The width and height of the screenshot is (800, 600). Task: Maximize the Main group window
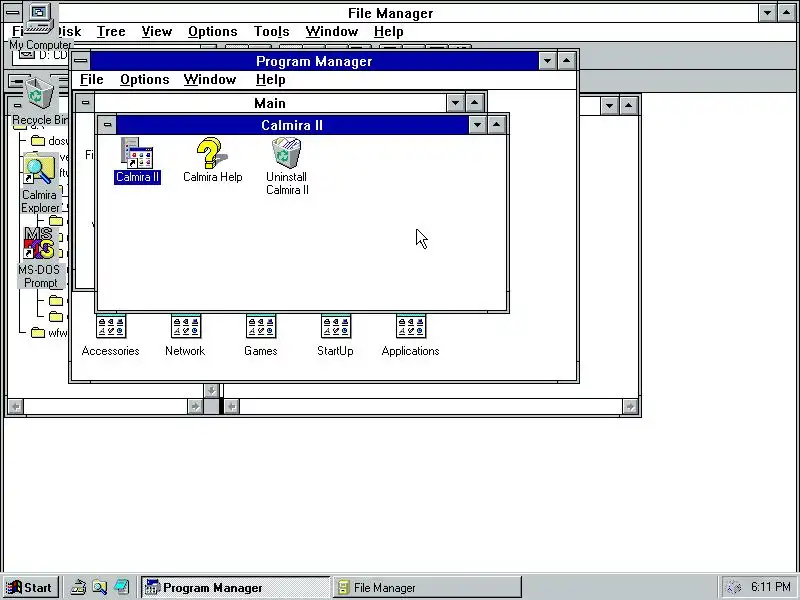click(x=474, y=103)
